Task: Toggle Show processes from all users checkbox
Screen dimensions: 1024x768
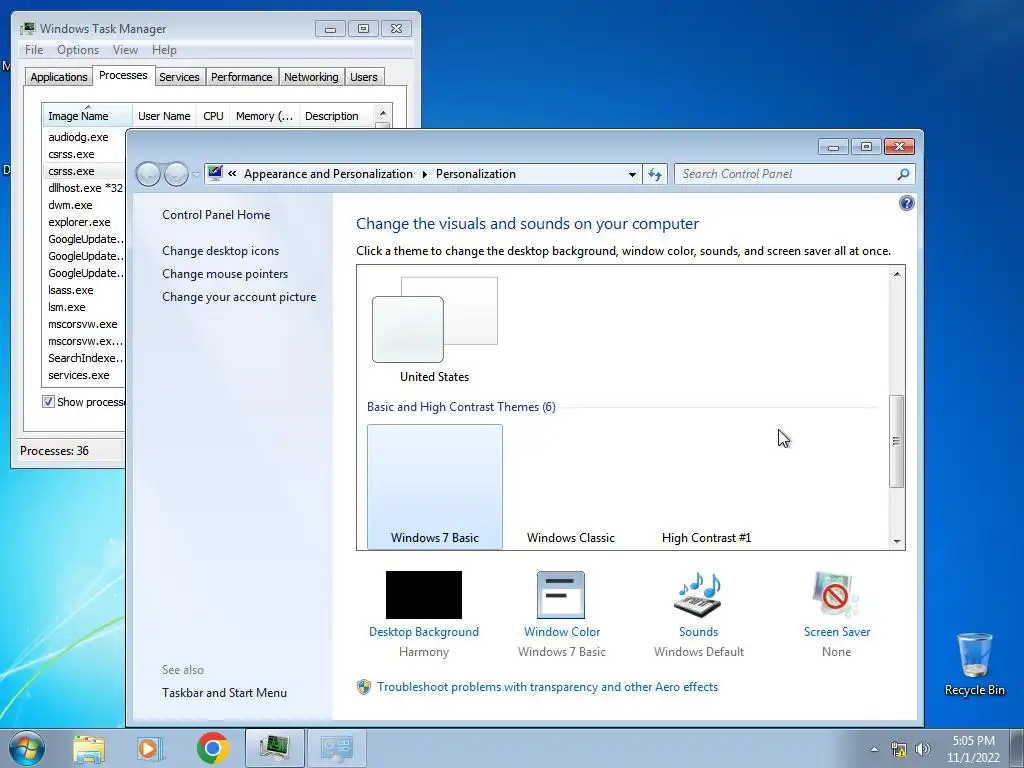Action: [48, 402]
